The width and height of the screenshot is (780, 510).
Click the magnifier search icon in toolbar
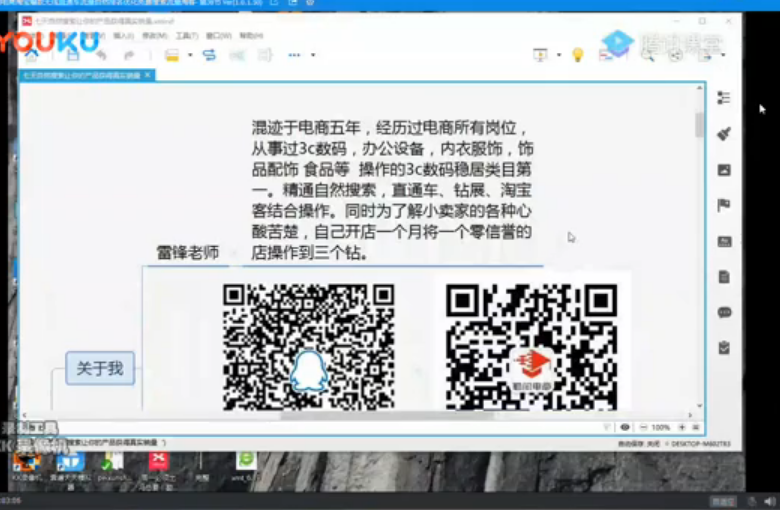coord(647,55)
